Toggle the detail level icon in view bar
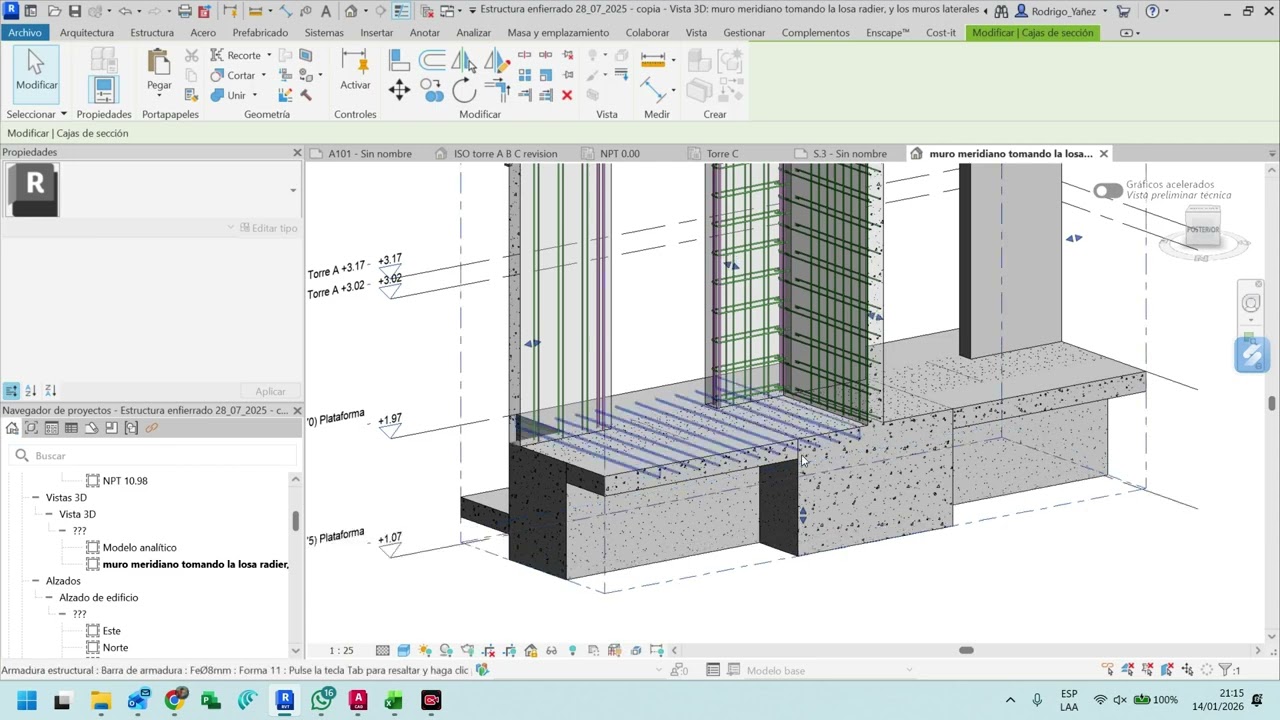Screen dimensions: 1280x720 tap(383, 651)
